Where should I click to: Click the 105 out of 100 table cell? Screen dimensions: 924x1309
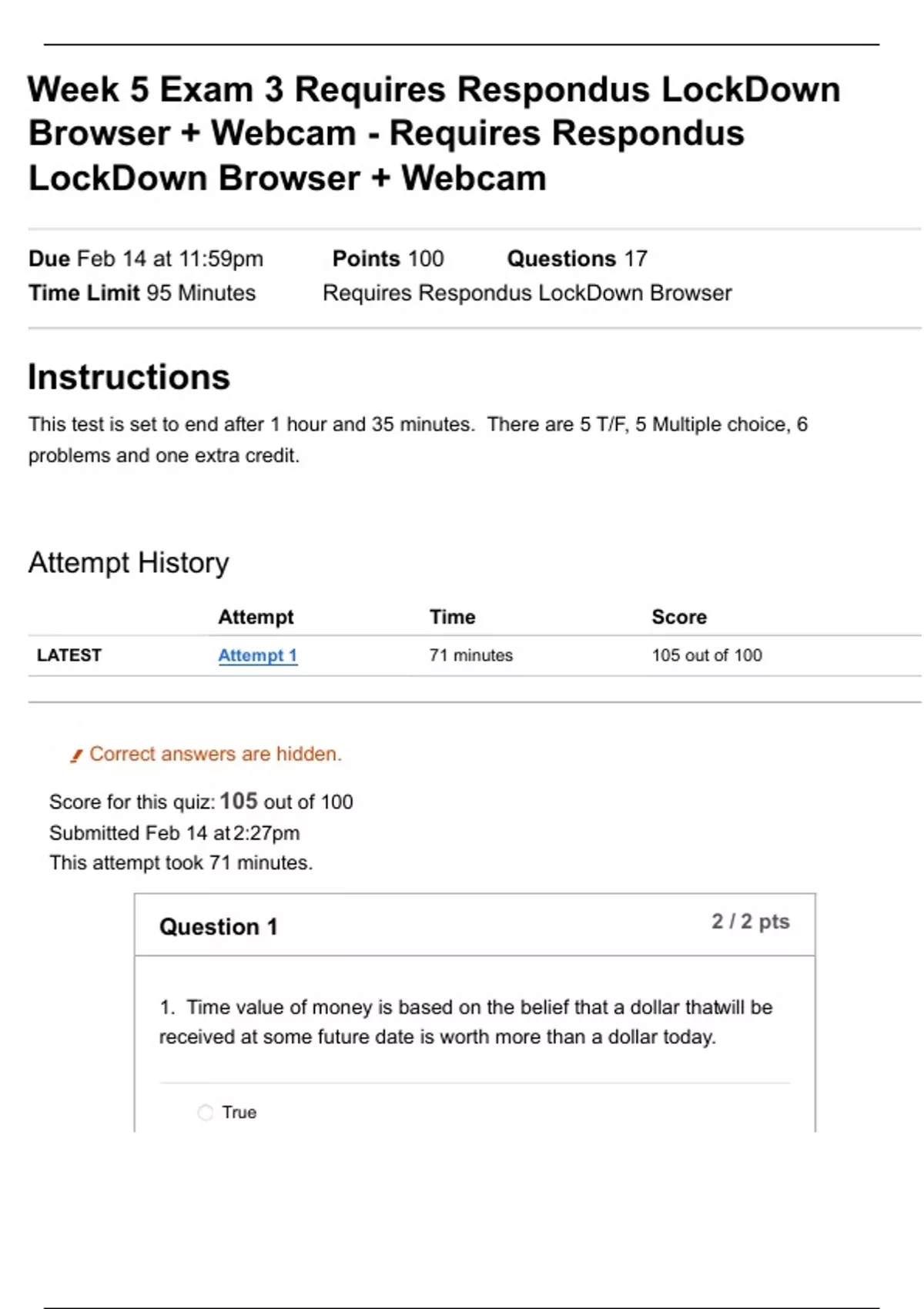[x=707, y=655]
